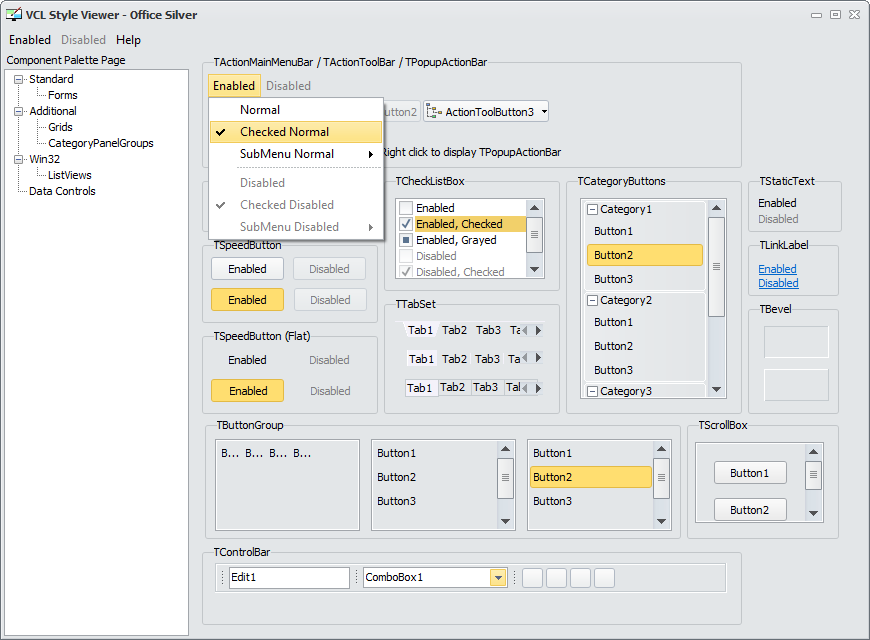This screenshot has width=870, height=640.
Task: Click into the Edit1 text field
Action: coord(289,578)
